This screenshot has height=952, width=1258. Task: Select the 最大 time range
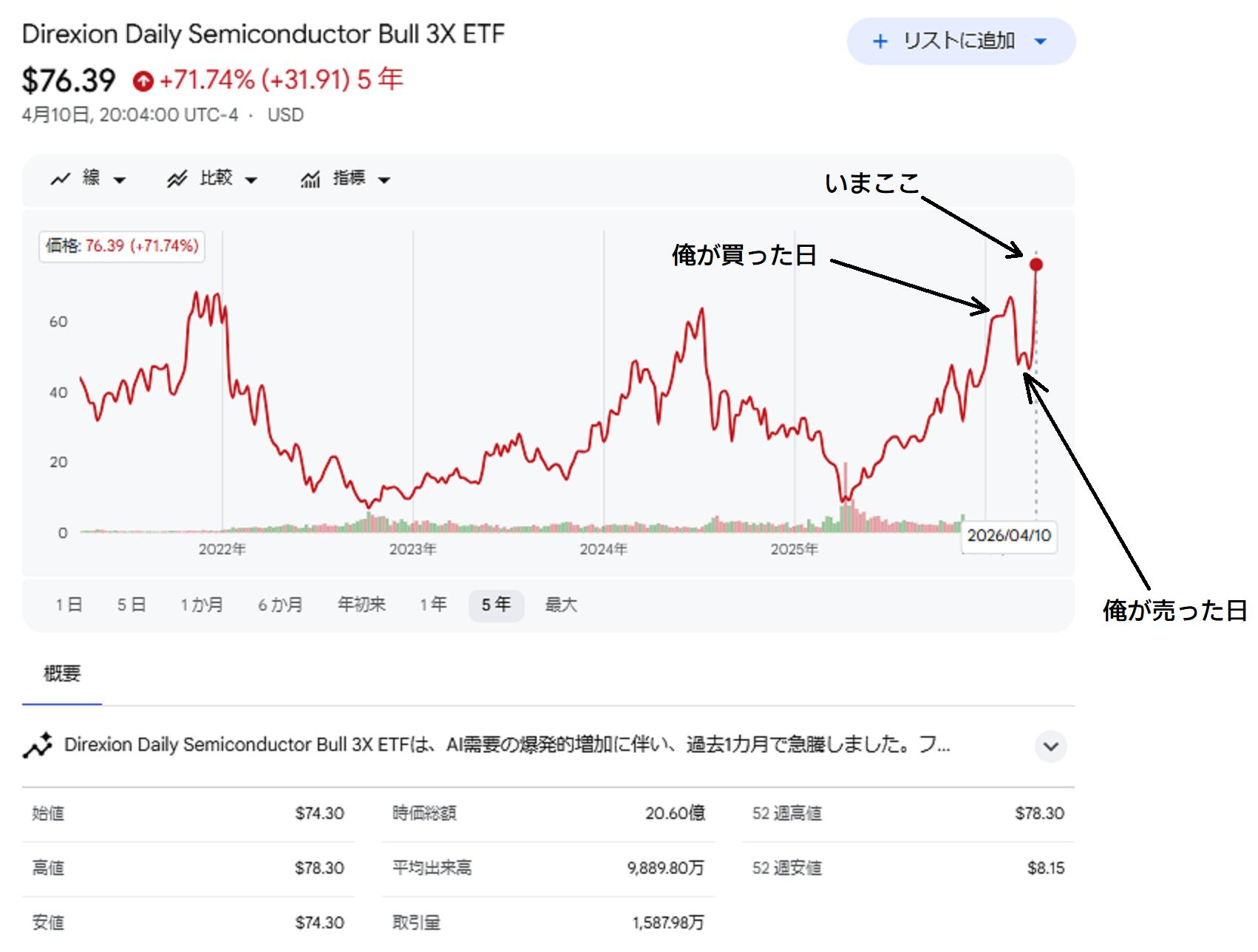(x=561, y=605)
